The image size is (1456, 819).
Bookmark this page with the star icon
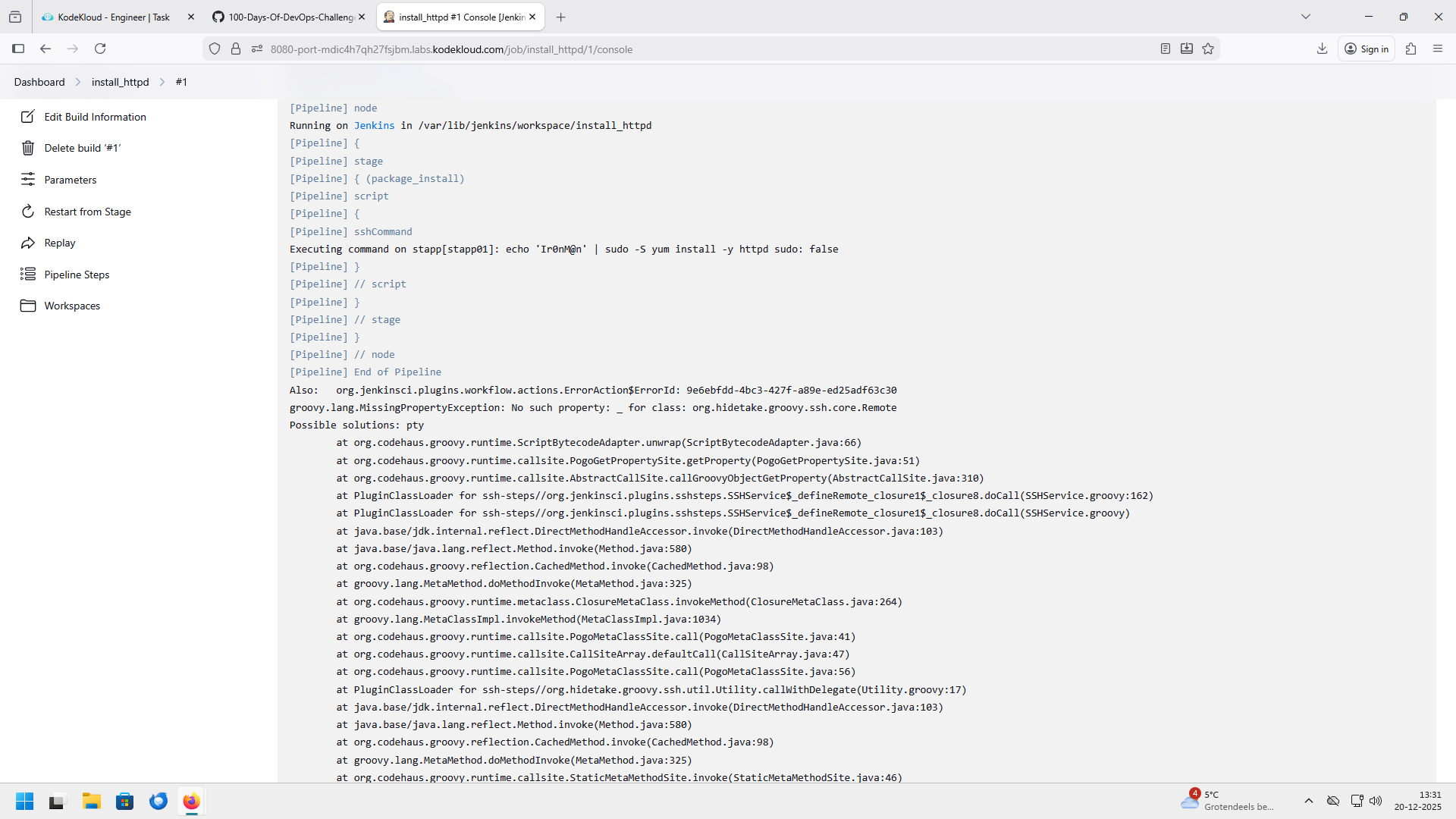(1208, 49)
